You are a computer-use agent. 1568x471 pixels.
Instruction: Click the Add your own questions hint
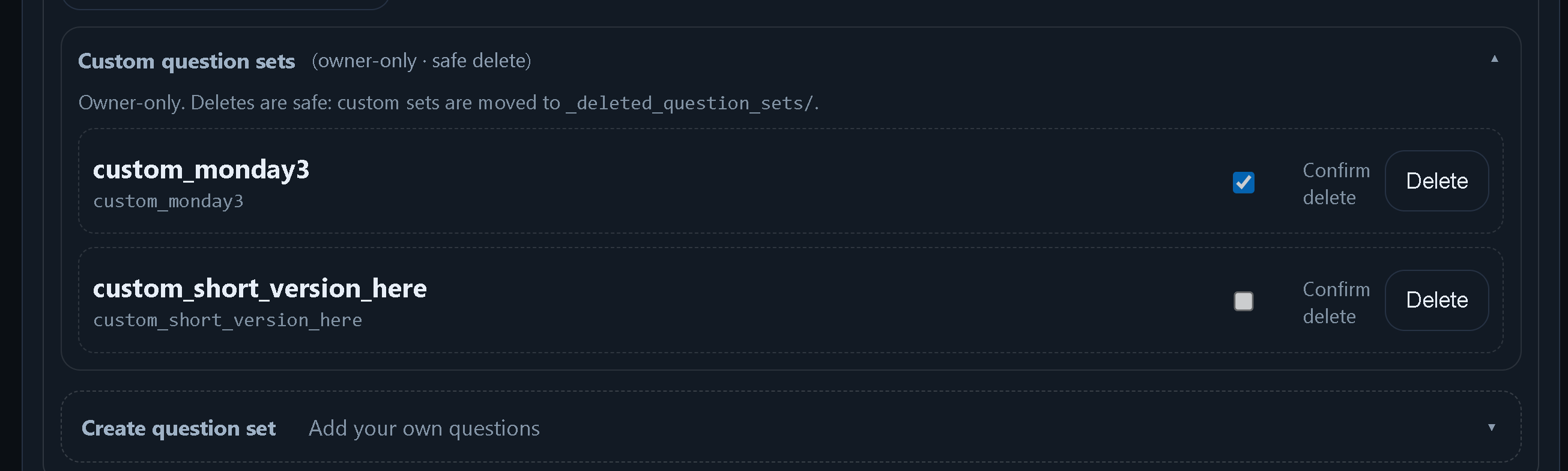pyautogui.click(x=423, y=428)
